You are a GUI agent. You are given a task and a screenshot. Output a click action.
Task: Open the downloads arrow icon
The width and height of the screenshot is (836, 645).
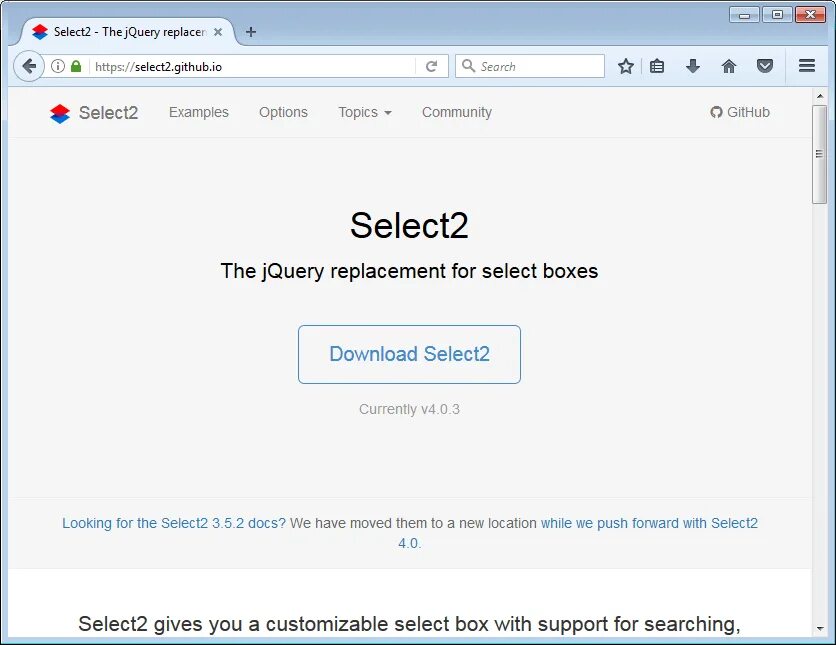[693, 66]
